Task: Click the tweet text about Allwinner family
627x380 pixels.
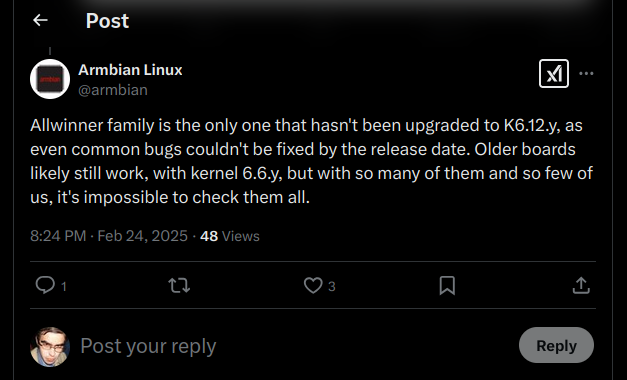Action: point(312,161)
